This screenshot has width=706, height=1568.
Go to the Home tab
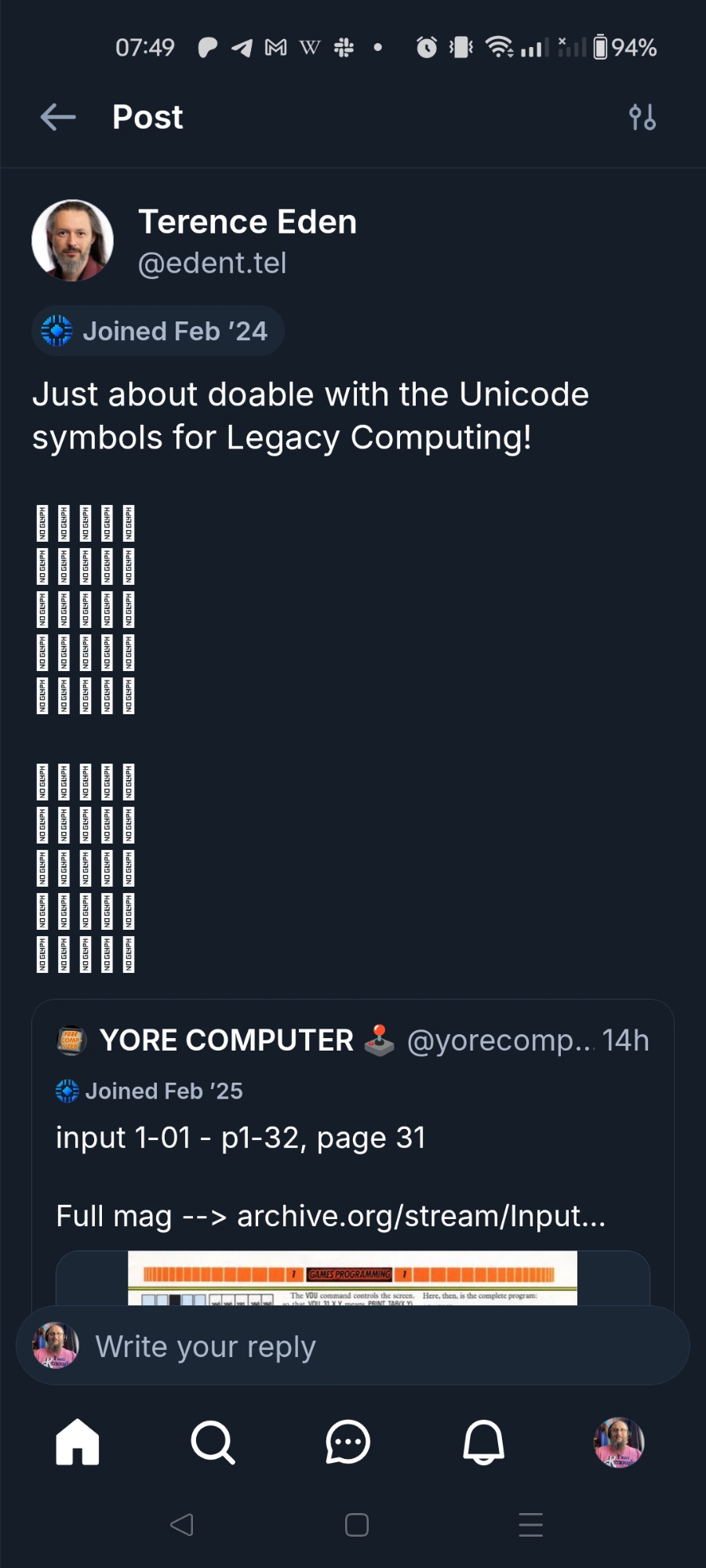click(78, 1442)
